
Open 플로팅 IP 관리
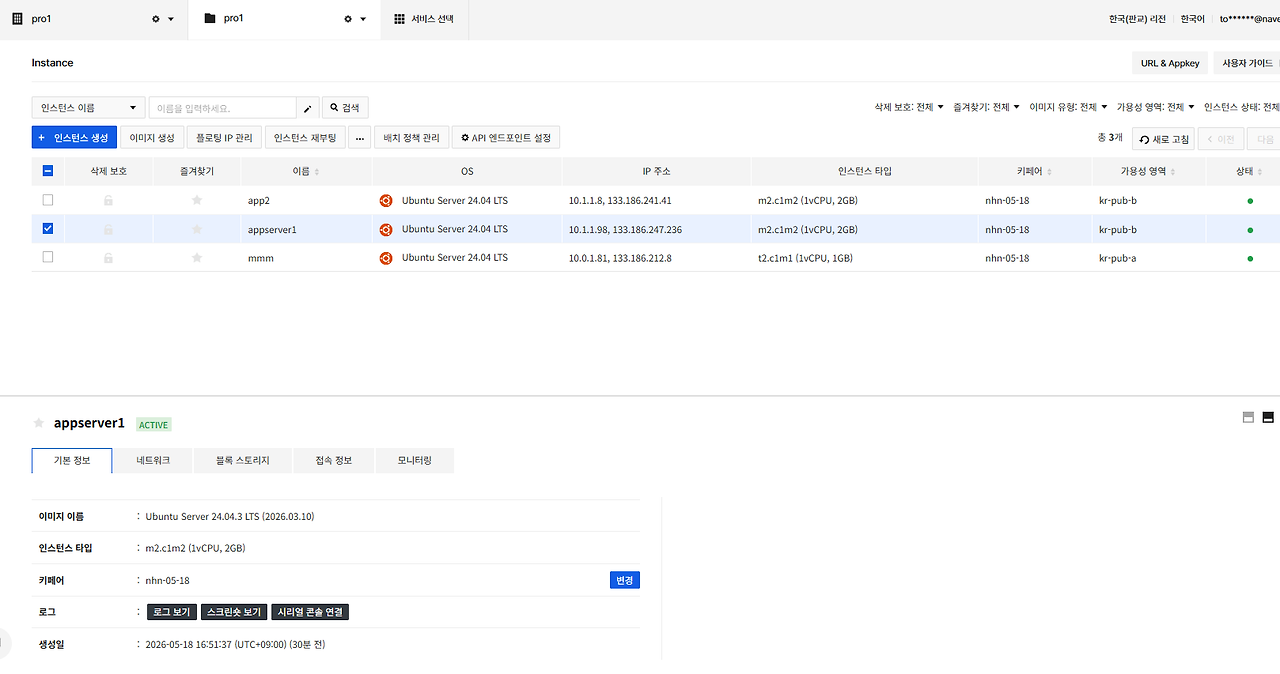pyautogui.click(x=225, y=137)
